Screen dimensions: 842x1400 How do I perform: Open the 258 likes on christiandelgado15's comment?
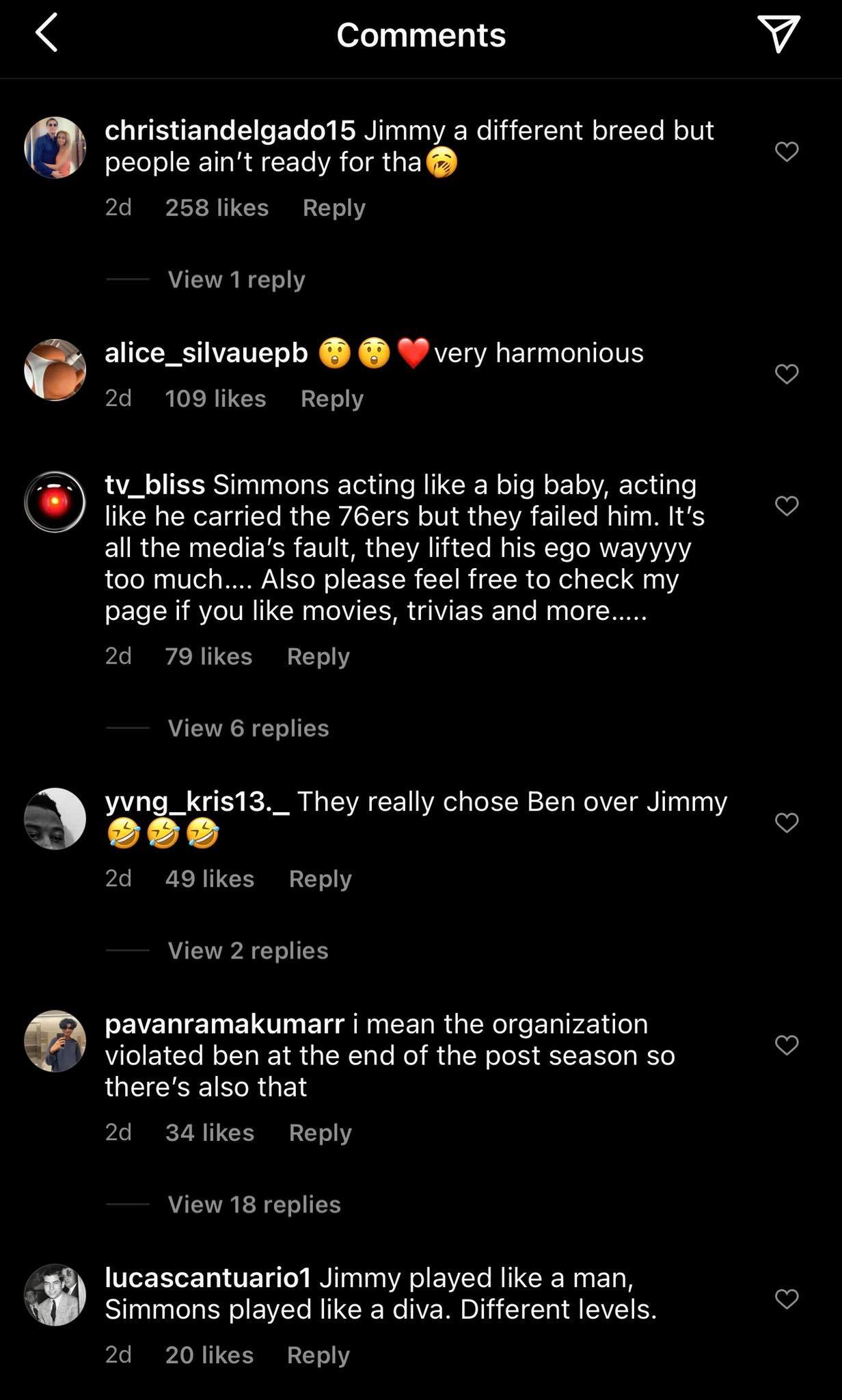tap(216, 207)
